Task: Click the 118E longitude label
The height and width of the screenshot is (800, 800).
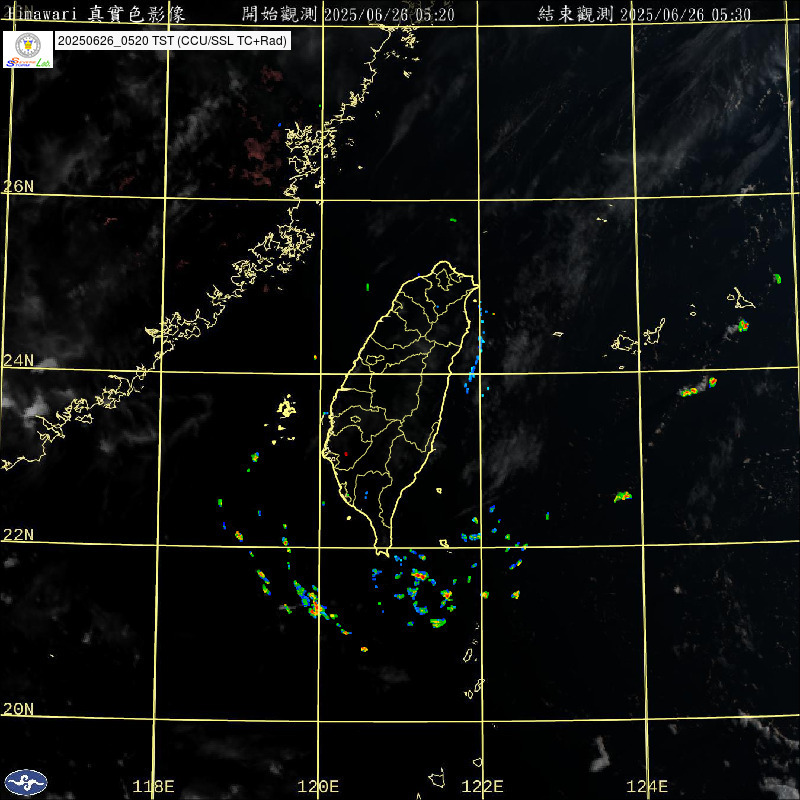Action: 153,786
